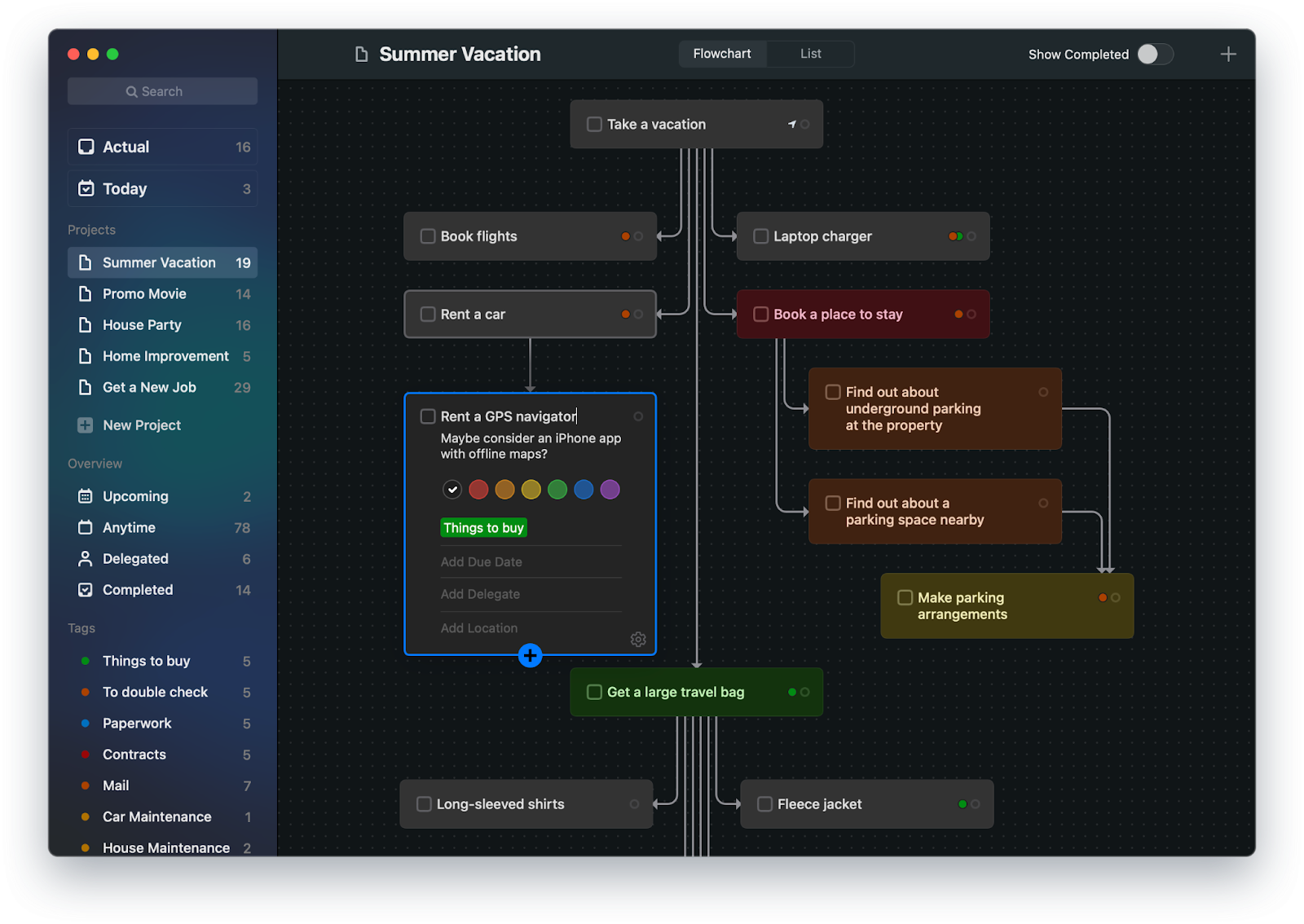The image size is (1304, 924).
Task: Open the House Party project
Action: [142, 324]
